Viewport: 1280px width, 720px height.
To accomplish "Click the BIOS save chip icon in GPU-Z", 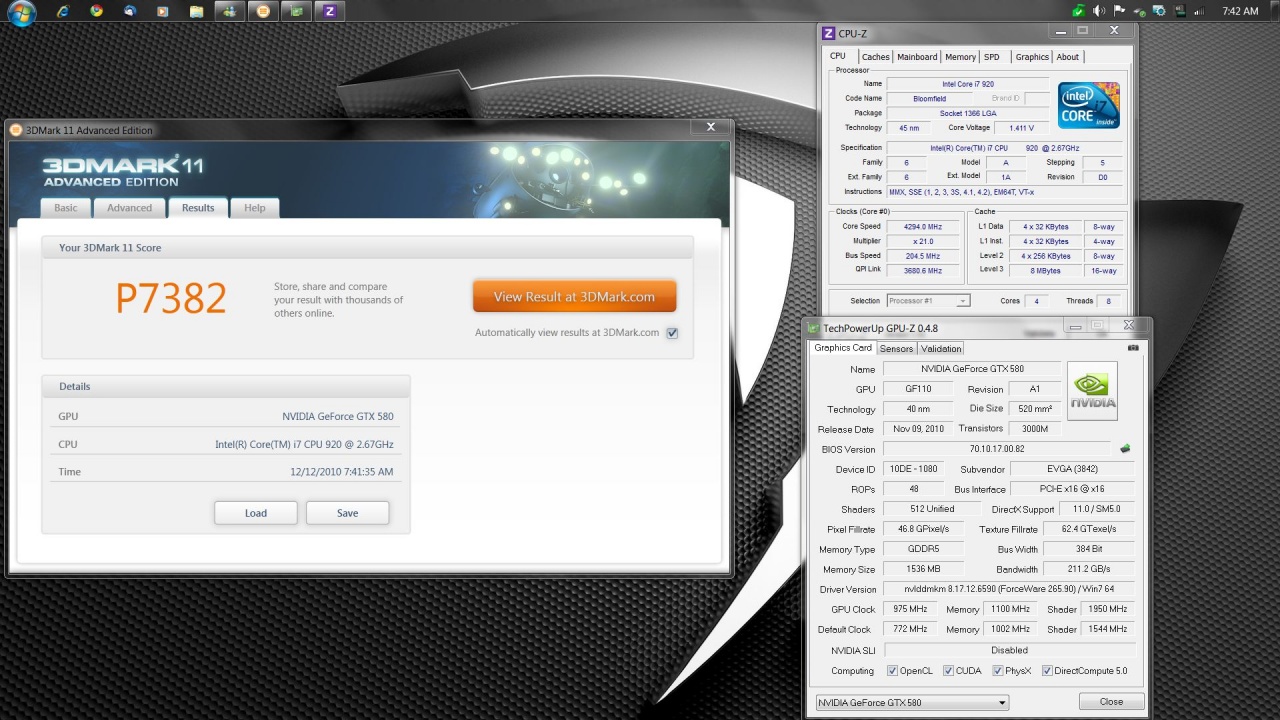I will [1125, 449].
